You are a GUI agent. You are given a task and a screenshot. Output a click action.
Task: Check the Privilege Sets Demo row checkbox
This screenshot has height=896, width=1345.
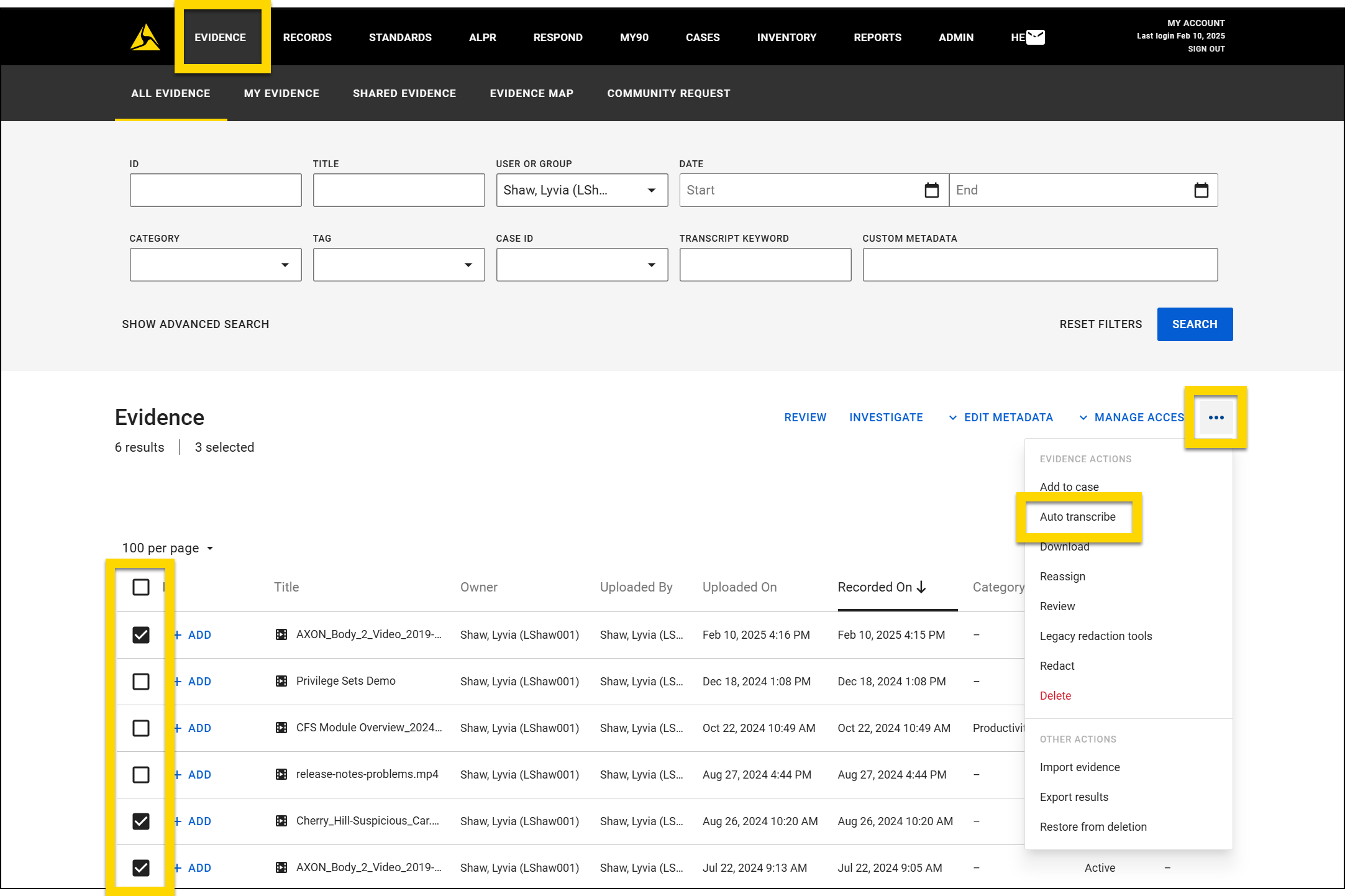pos(141,682)
